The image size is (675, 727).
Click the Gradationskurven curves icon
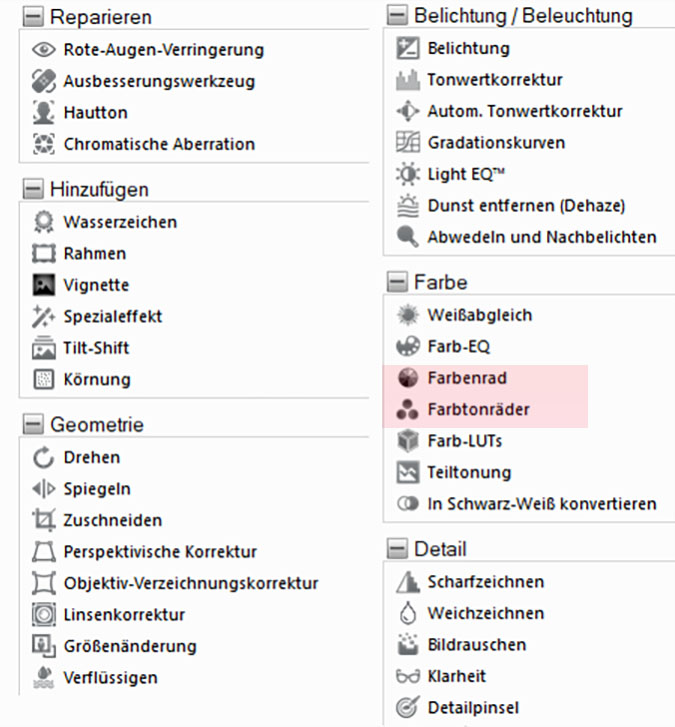point(407,143)
